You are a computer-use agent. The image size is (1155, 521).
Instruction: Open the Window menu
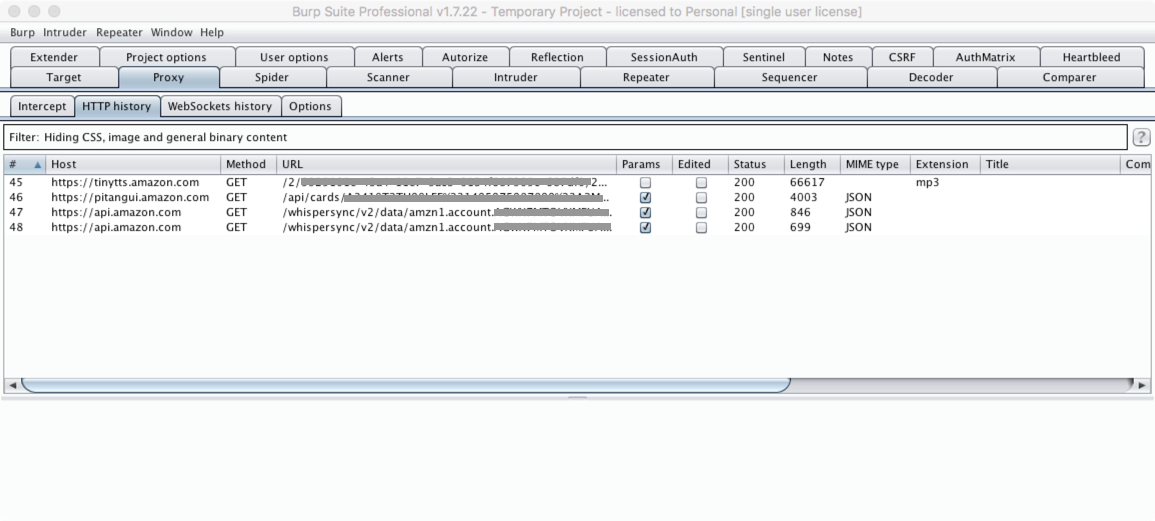pyautogui.click(x=172, y=32)
